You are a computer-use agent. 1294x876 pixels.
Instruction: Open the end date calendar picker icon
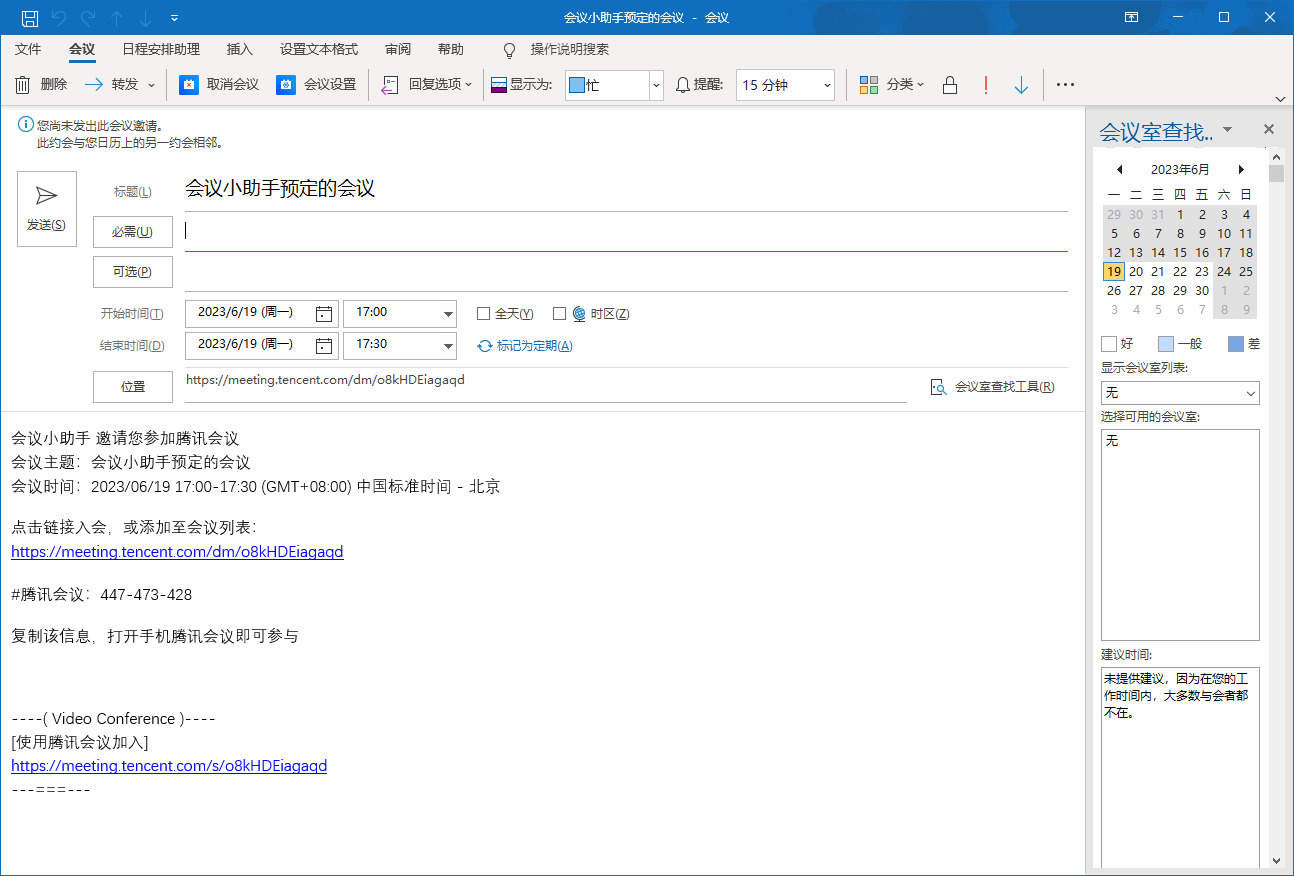click(x=324, y=345)
